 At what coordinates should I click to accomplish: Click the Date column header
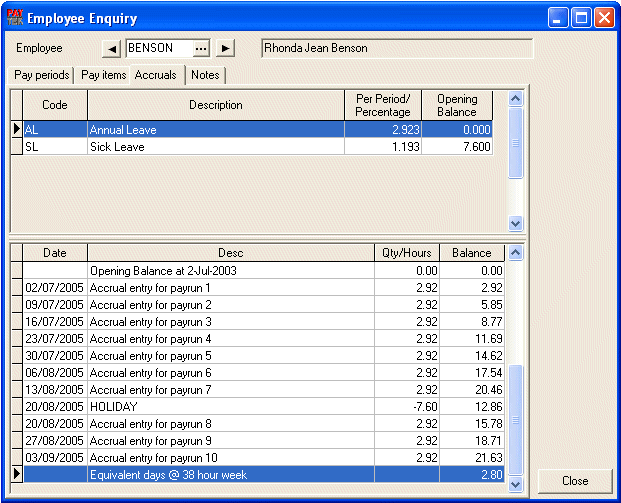coord(55,253)
